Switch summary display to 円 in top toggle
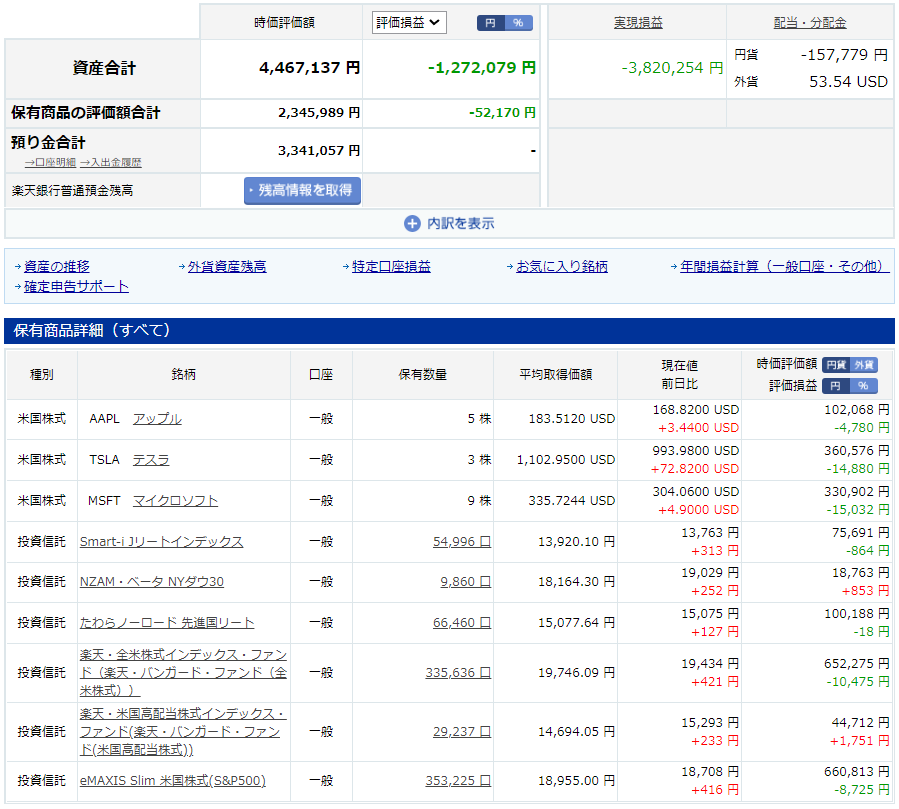The image size is (899, 809). tap(490, 23)
